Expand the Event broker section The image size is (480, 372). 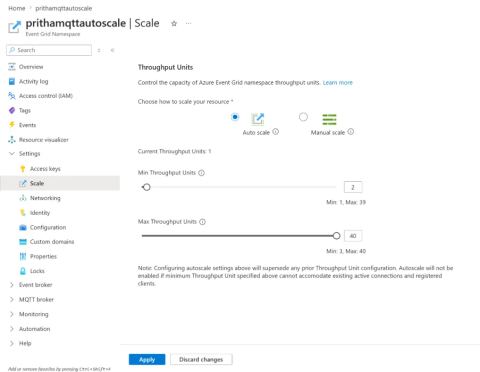(x=12, y=285)
